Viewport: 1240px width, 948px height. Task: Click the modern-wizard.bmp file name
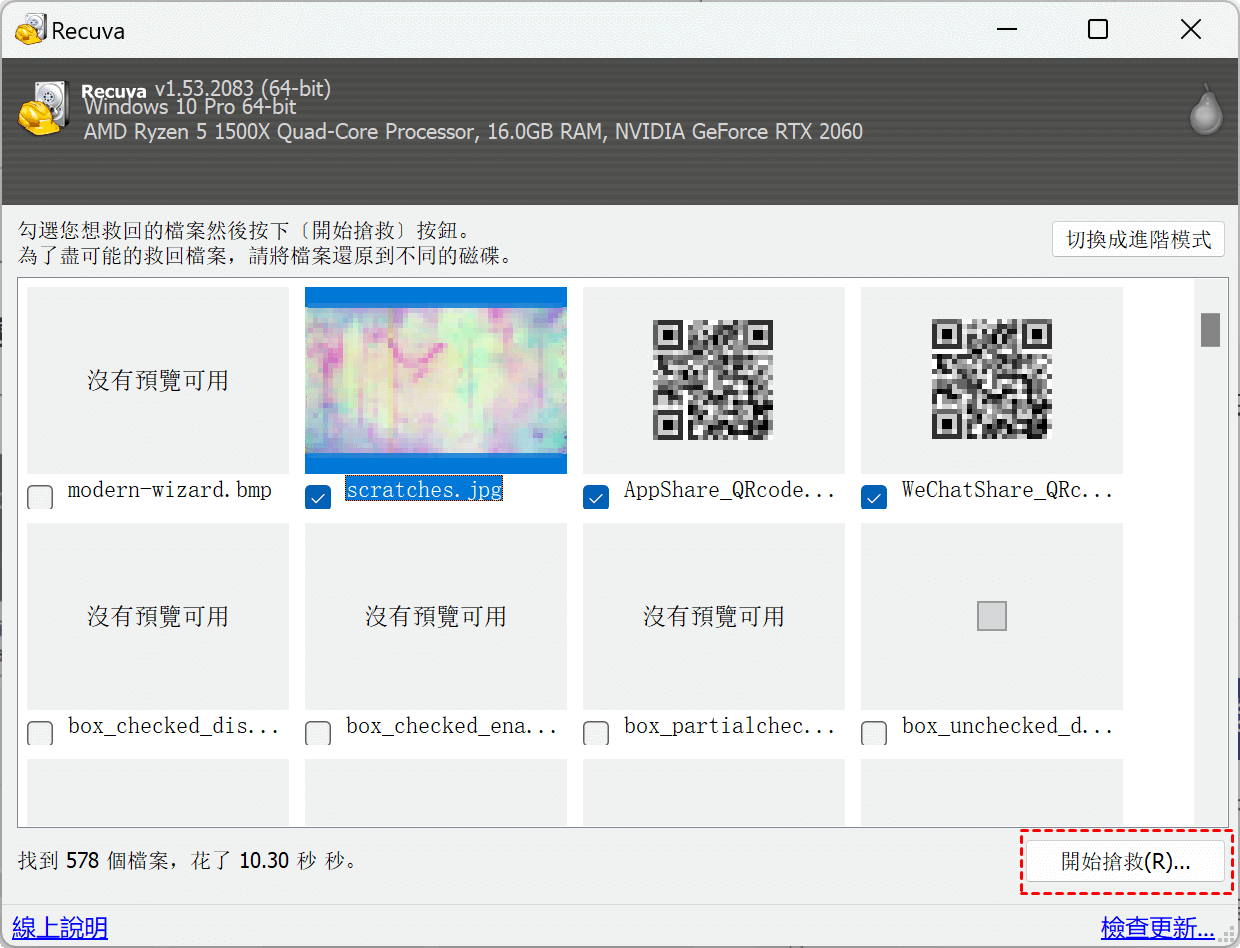point(170,490)
